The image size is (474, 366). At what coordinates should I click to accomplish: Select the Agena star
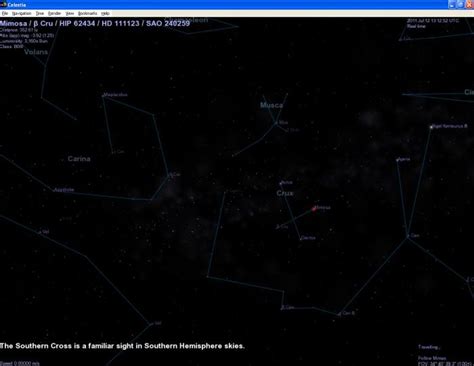397,160
